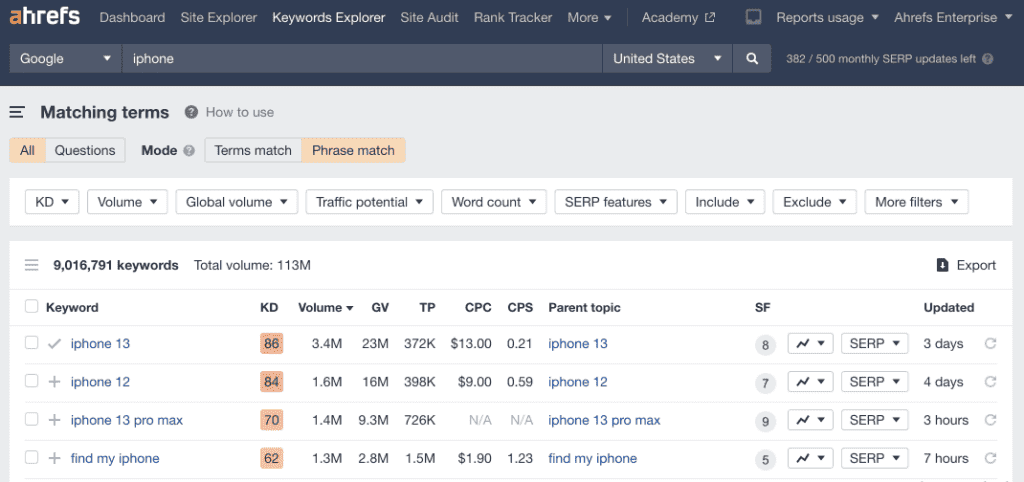This screenshot has height=482, width=1024.
Task: Open the Global volume filter dropdown
Action: point(236,202)
